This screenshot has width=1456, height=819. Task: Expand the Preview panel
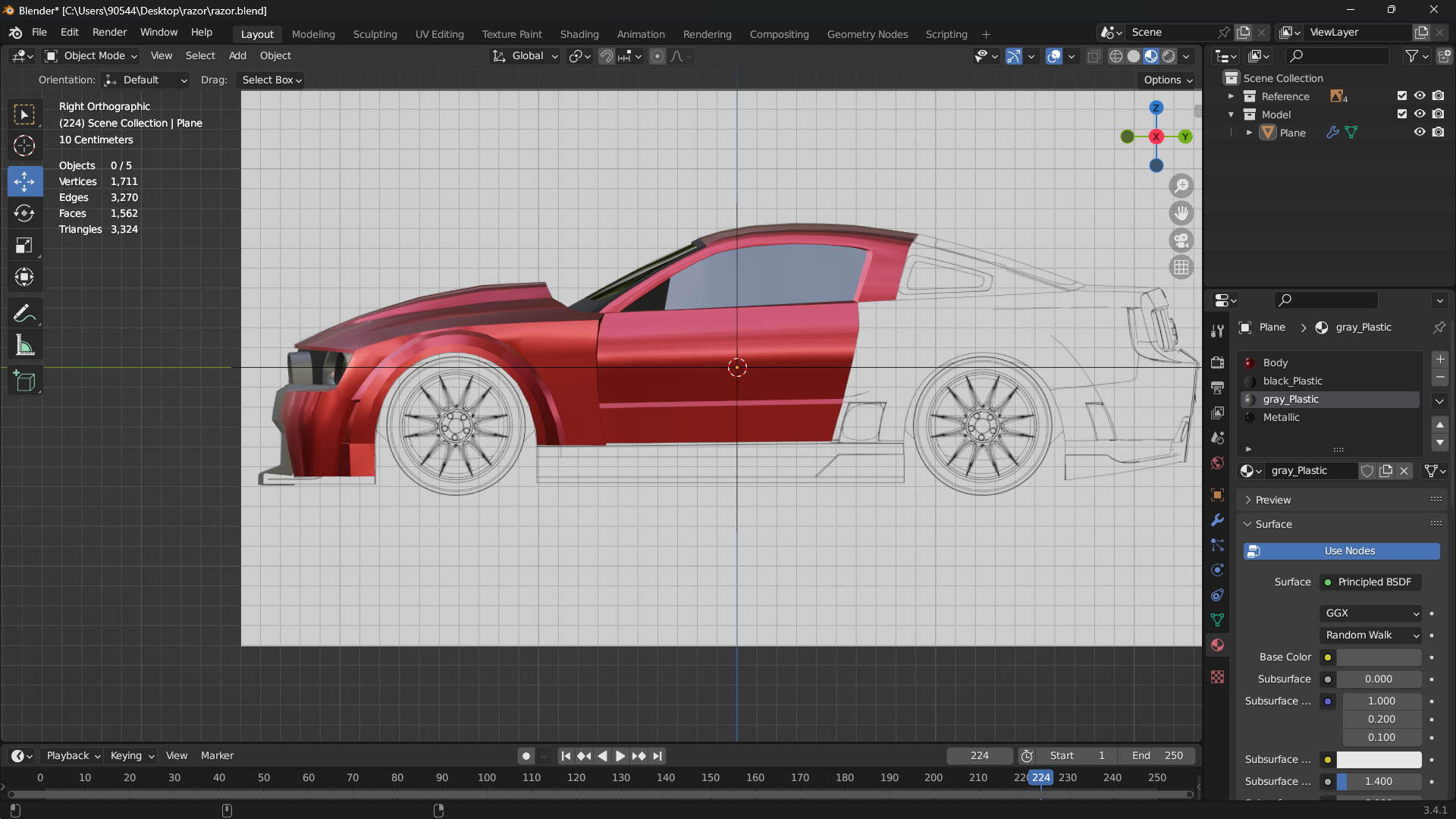click(1272, 500)
